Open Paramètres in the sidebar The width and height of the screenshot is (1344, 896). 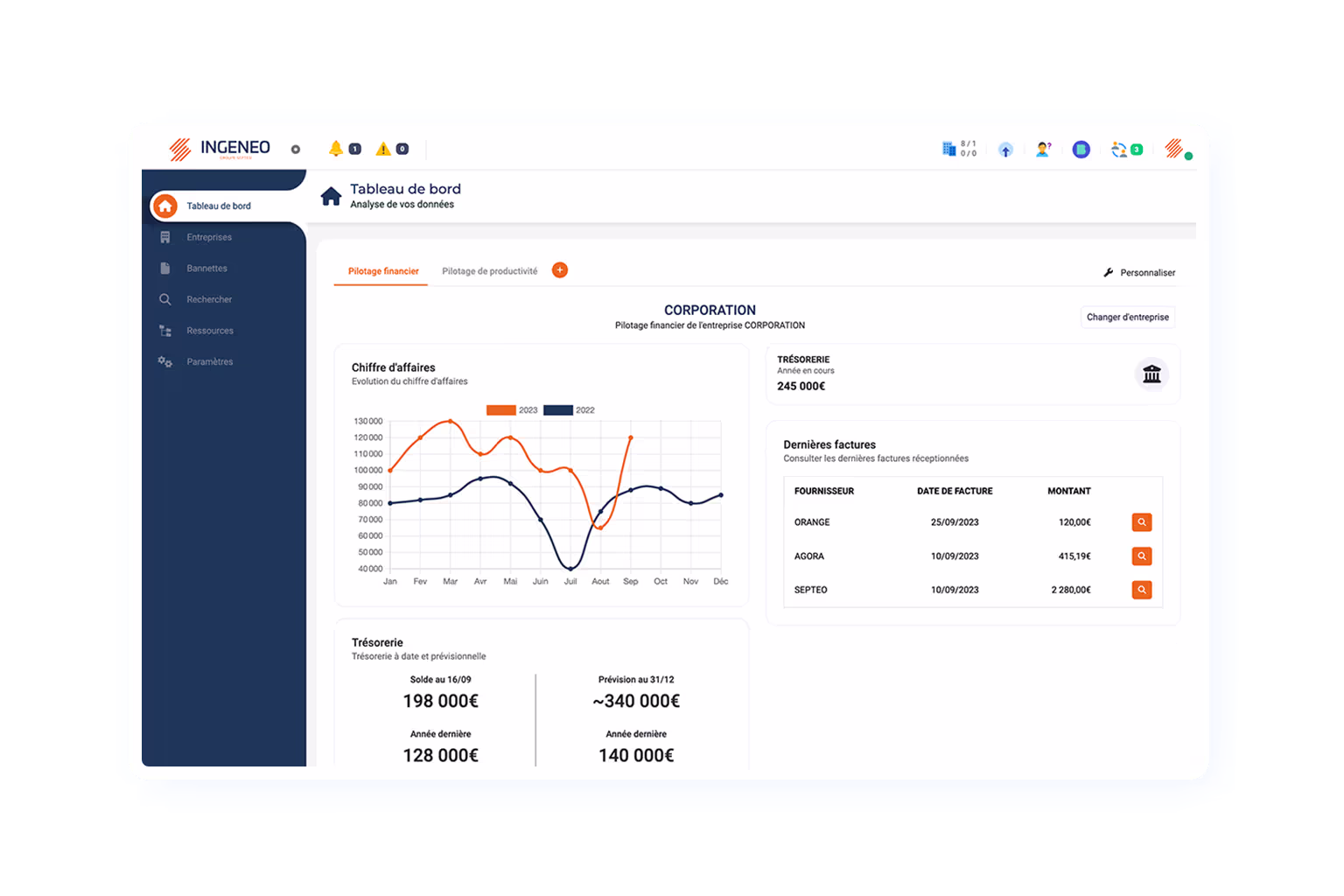(210, 361)
